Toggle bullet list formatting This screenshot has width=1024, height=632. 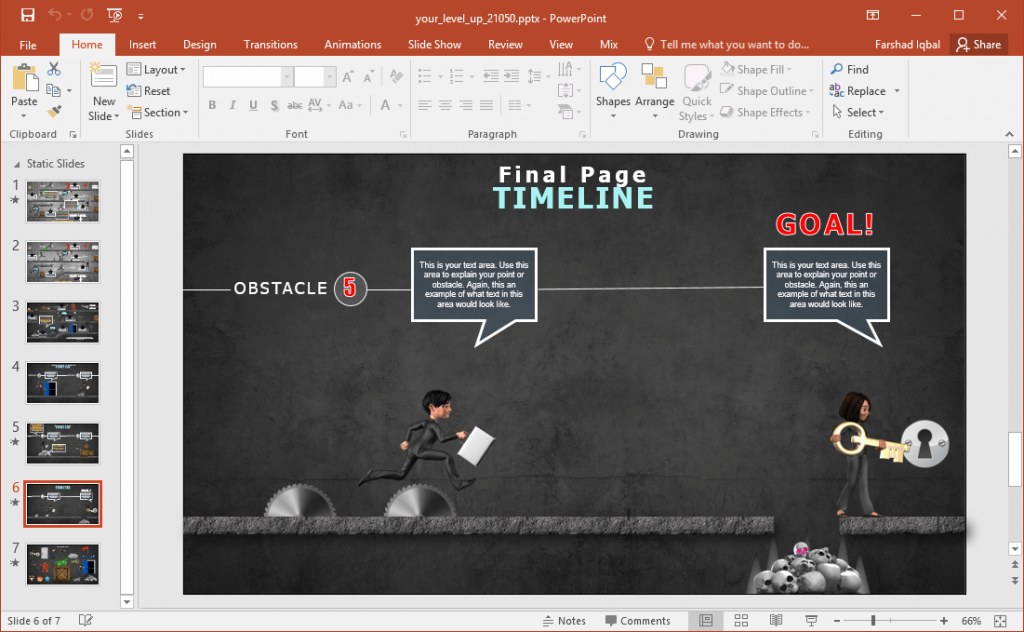pyautogui.click(x=425, y=73)
